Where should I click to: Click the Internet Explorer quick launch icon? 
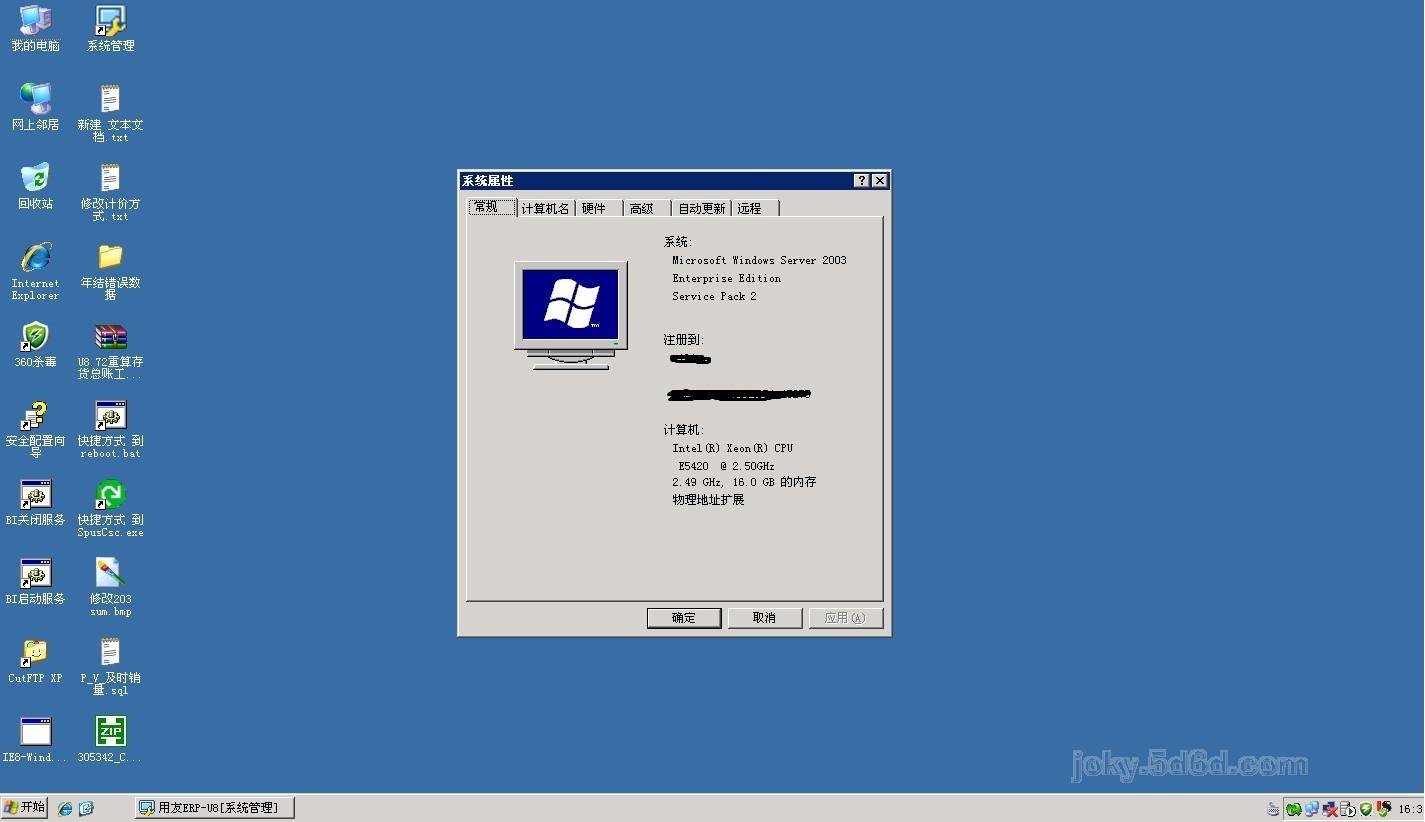pyautogui.click(x=65, y=808)
